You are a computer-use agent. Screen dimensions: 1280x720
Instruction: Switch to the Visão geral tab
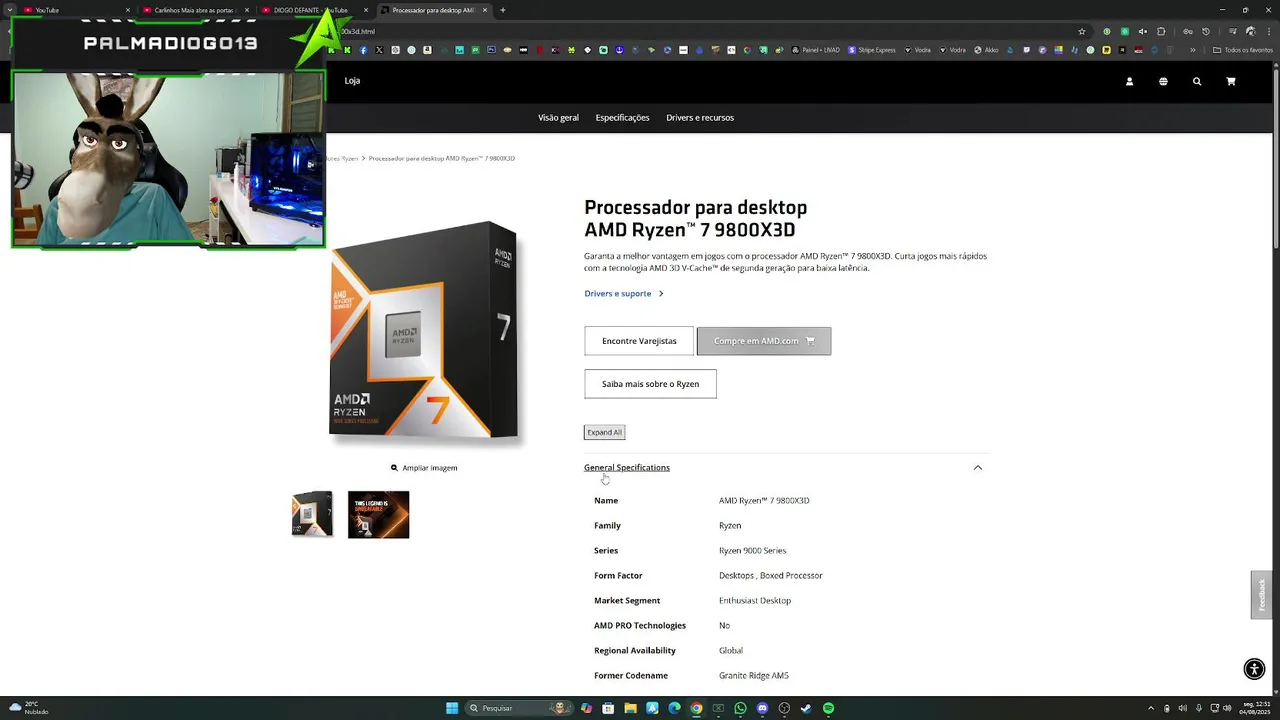click(558, 118)
